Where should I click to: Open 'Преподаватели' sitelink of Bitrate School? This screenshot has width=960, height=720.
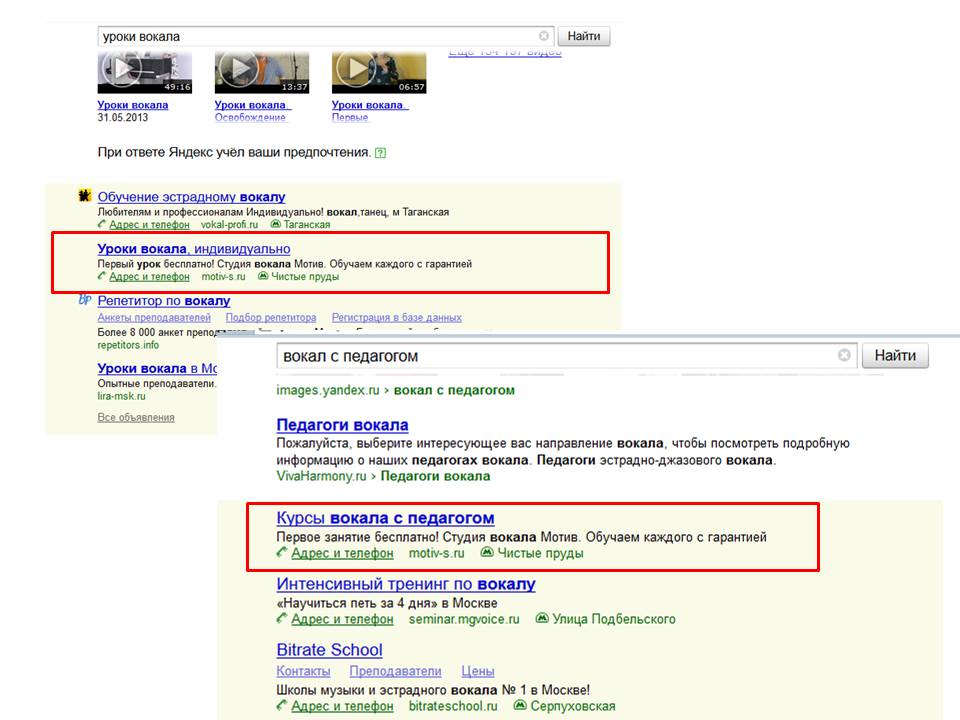(396, 672)
